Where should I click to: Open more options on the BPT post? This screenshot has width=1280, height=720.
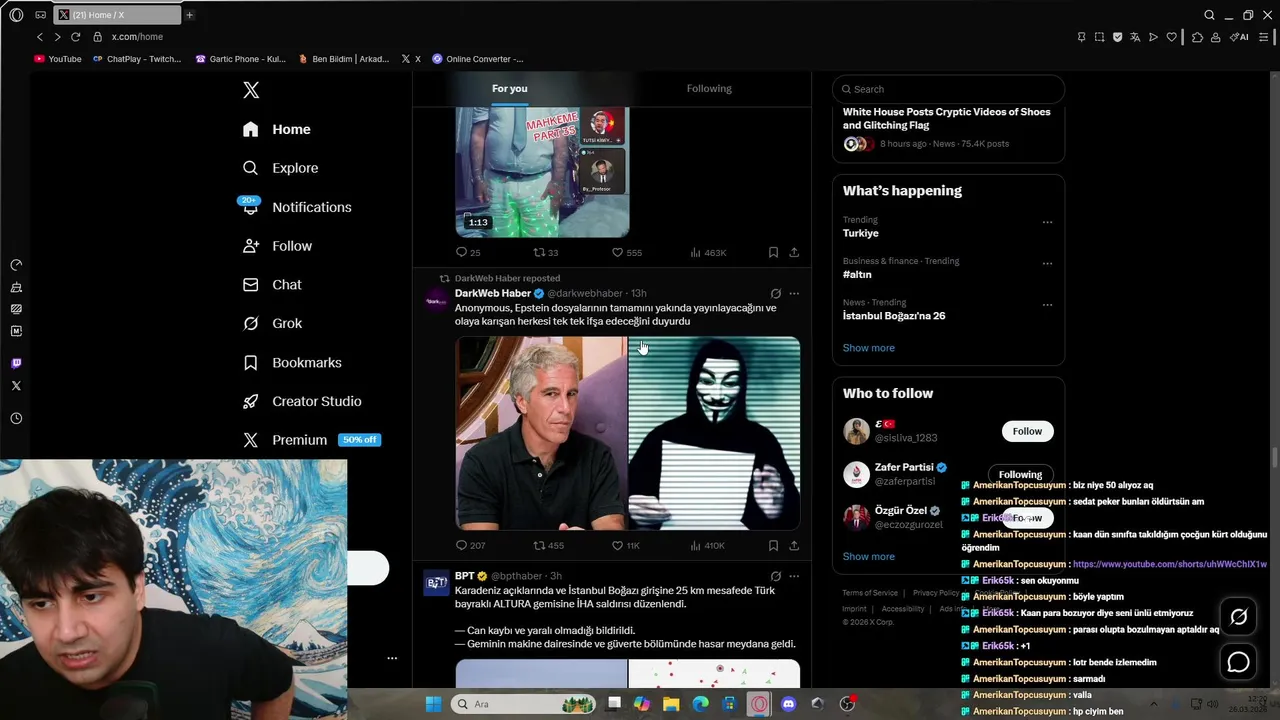[794, 576]
